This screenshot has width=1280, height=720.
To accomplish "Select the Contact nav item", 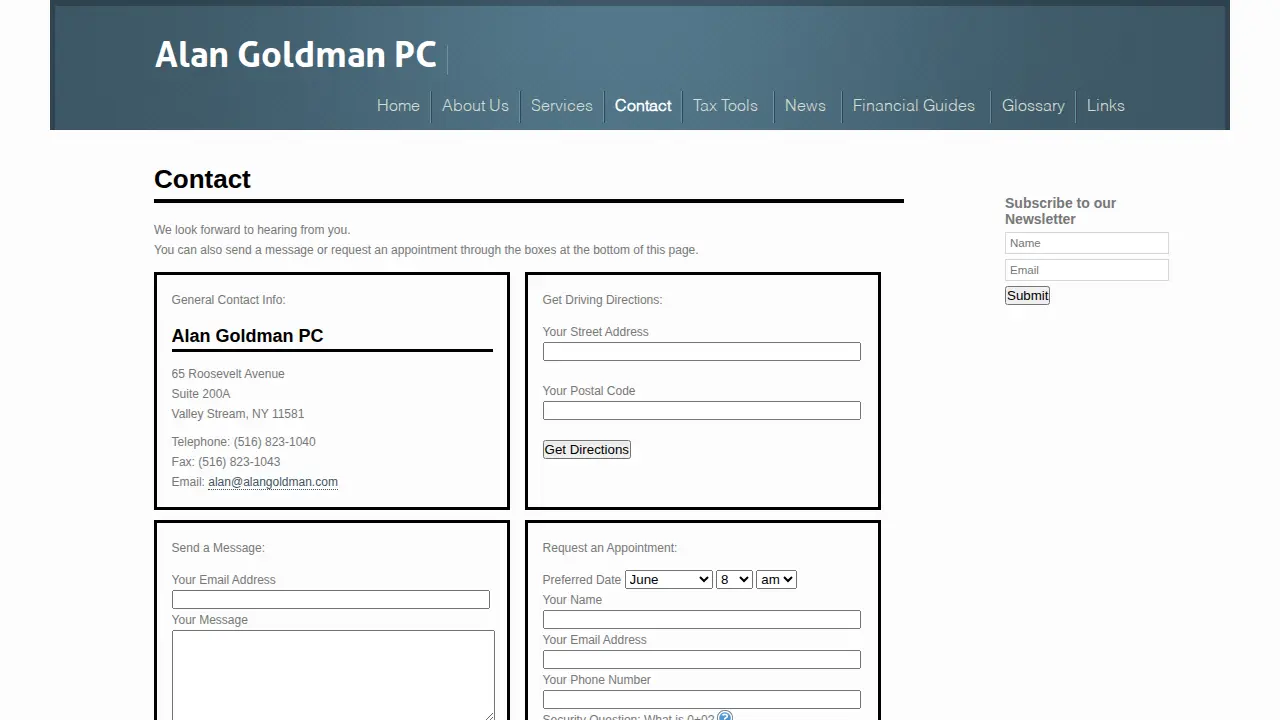I will pyautogui.click(x=643, y=106).
